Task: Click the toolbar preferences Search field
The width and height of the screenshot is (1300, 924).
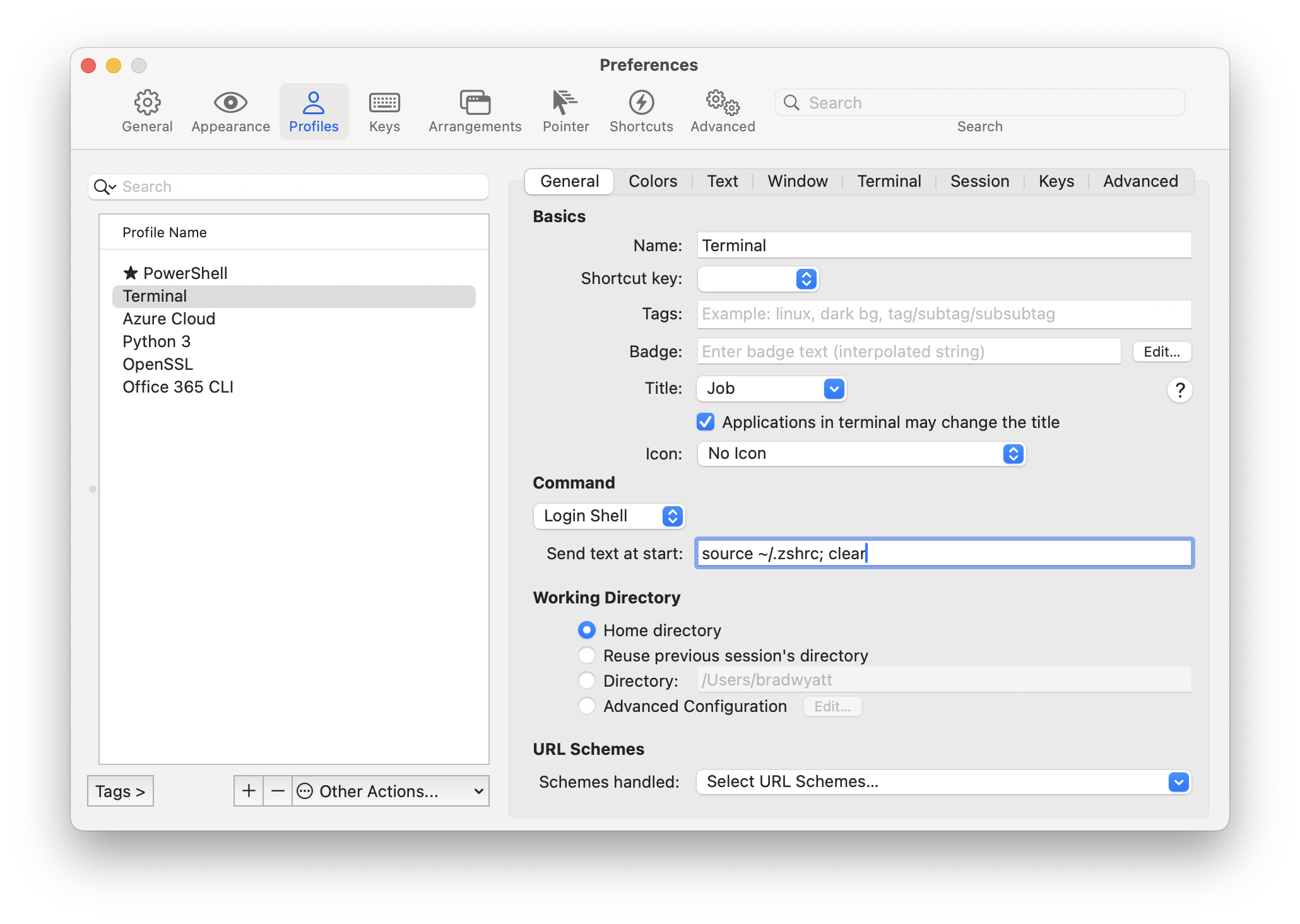Action: [979, 103]
